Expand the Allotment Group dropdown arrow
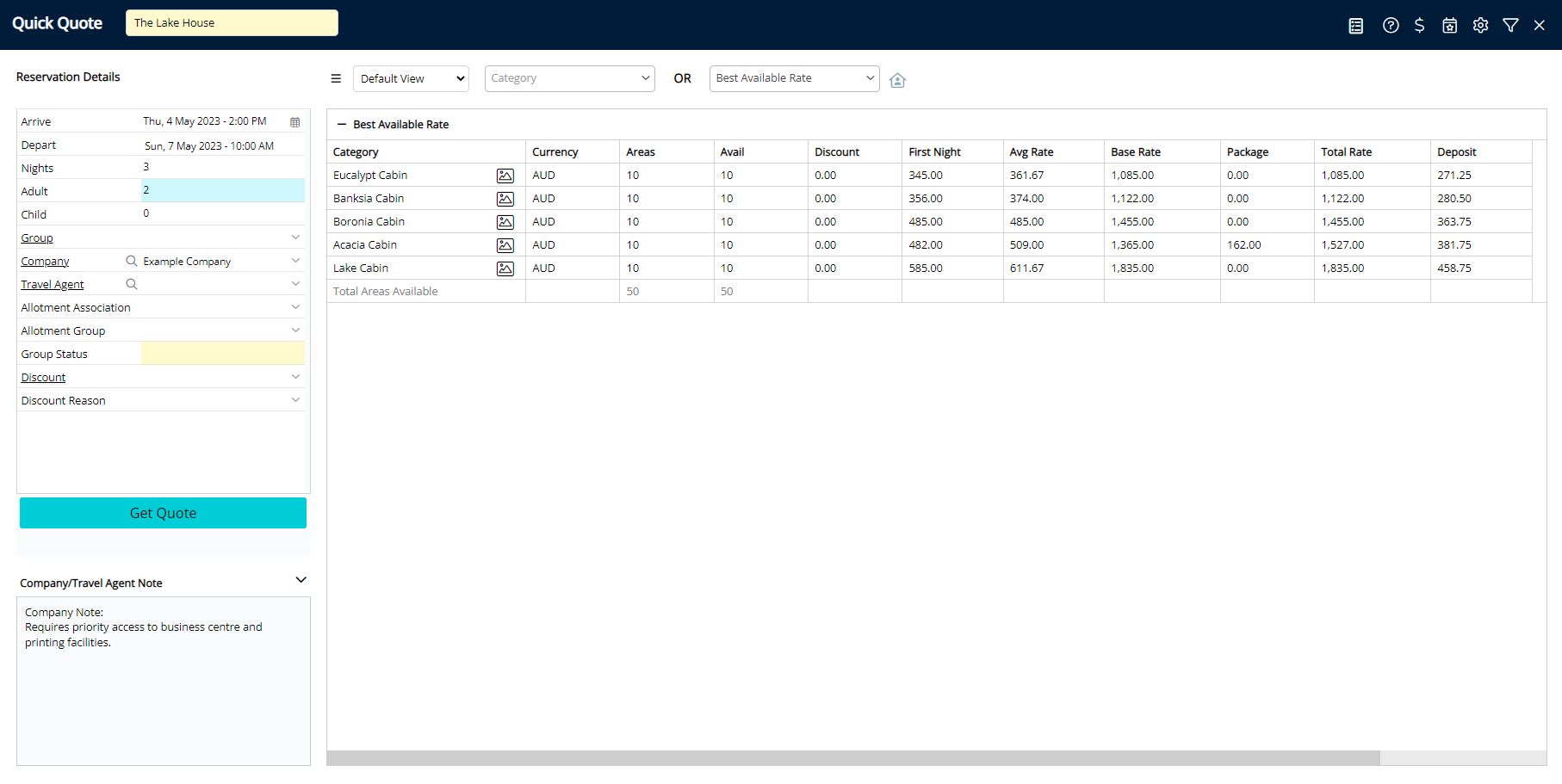 295,330
